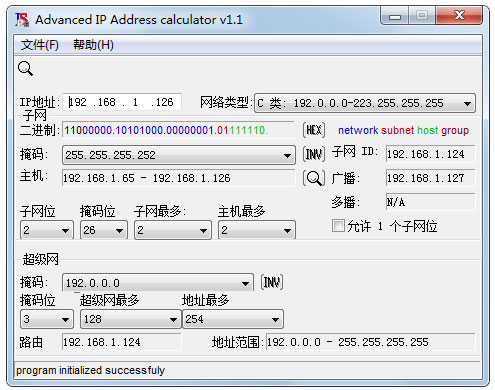Click the INV button beside subnet mask
Viewport: 495px width, 390px height.
[x=314, y=154]
